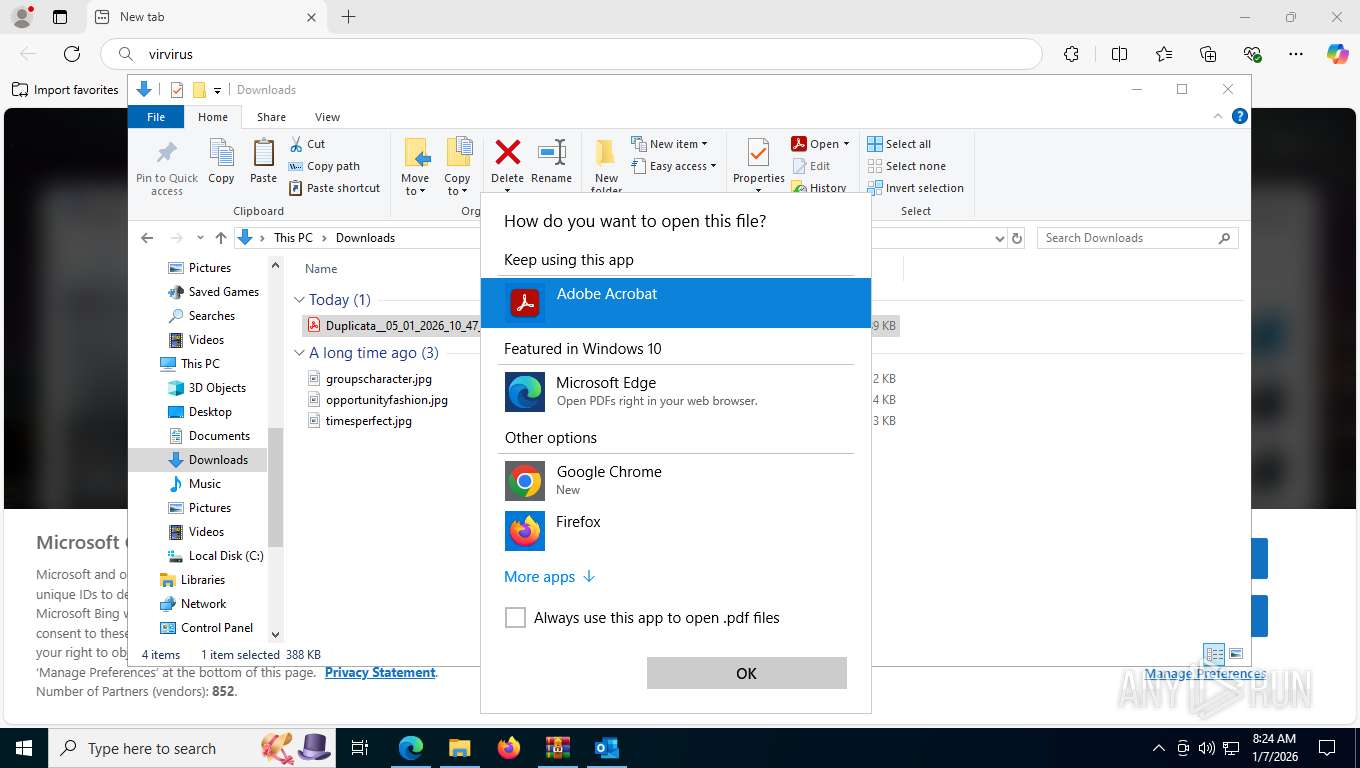Screen dimensions: 1360x768
Task: Open the Move to dropdown
Action: (415, 167)
